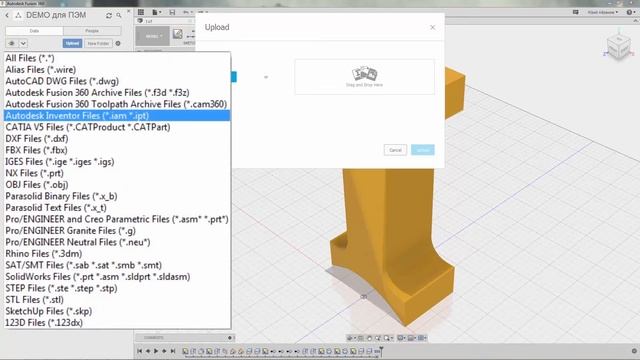Create a New Folder
This screenshot has width=640, height=360.
coord(98,43)
